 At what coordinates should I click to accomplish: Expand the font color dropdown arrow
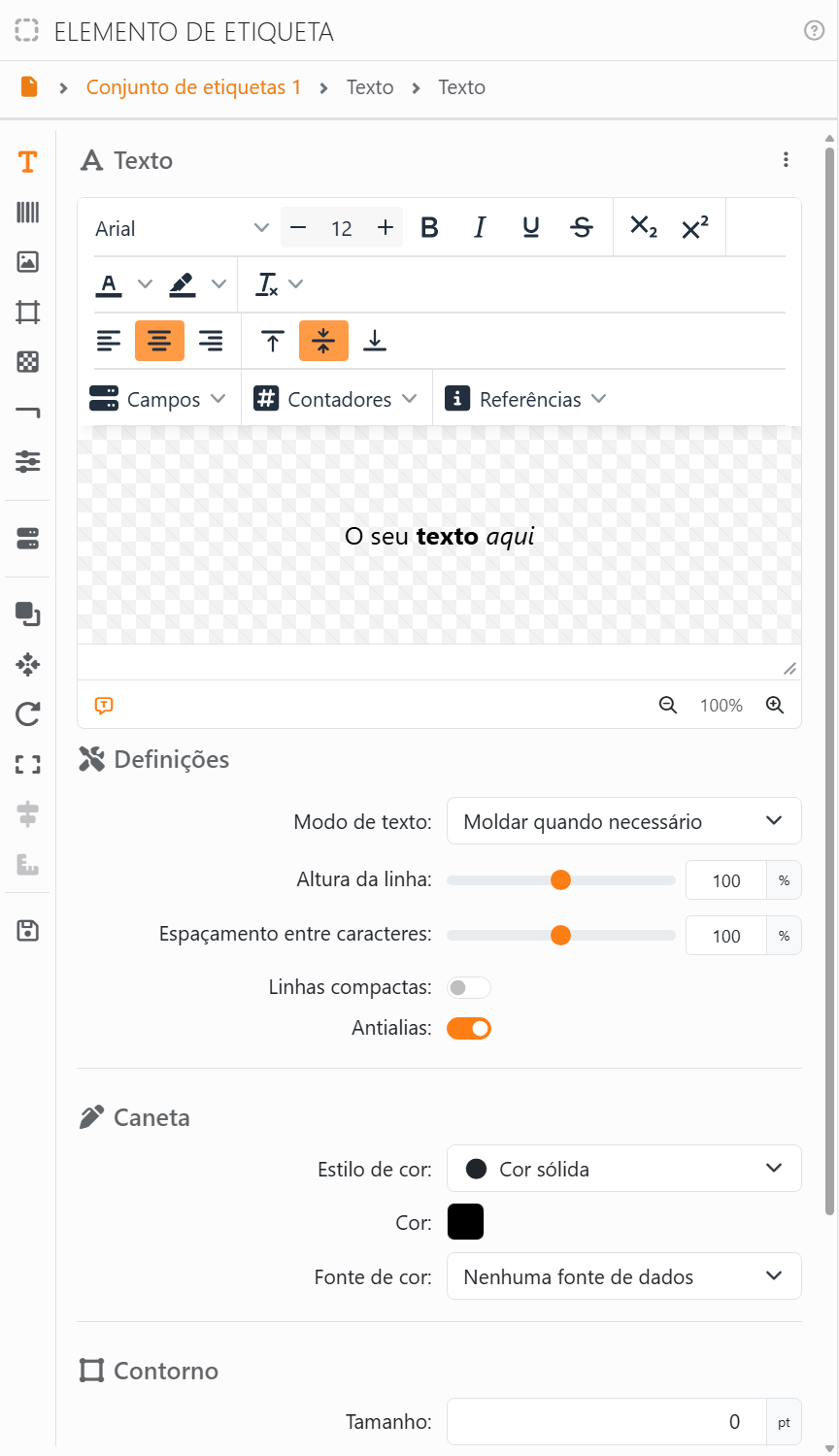coord(145,284)
